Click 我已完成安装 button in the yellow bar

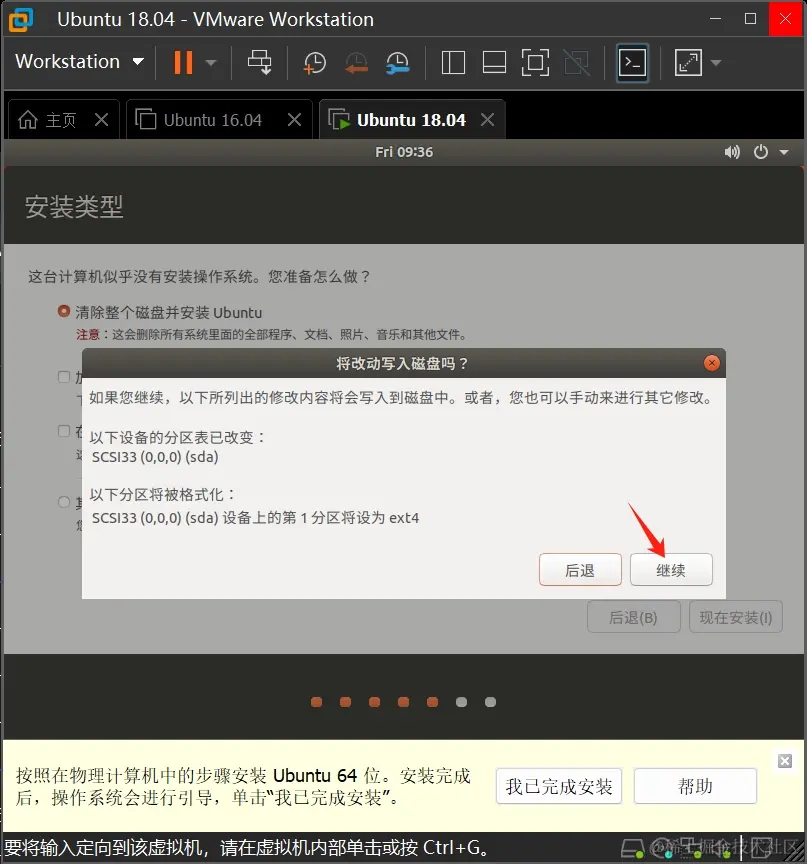click(559, 786)
